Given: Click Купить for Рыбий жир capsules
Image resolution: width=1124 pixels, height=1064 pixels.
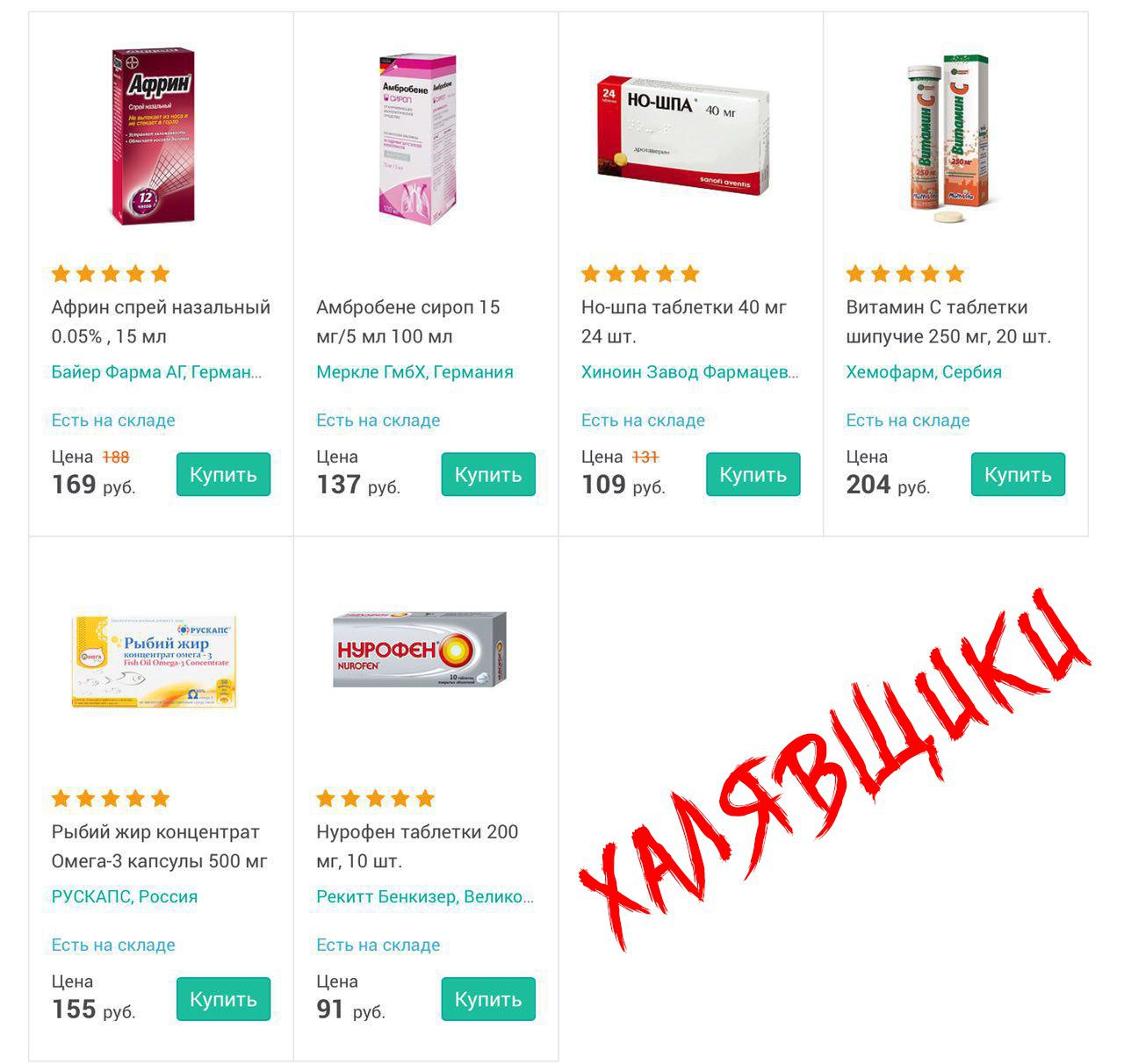Looking at the screenshot, I should tap(223, 999).
